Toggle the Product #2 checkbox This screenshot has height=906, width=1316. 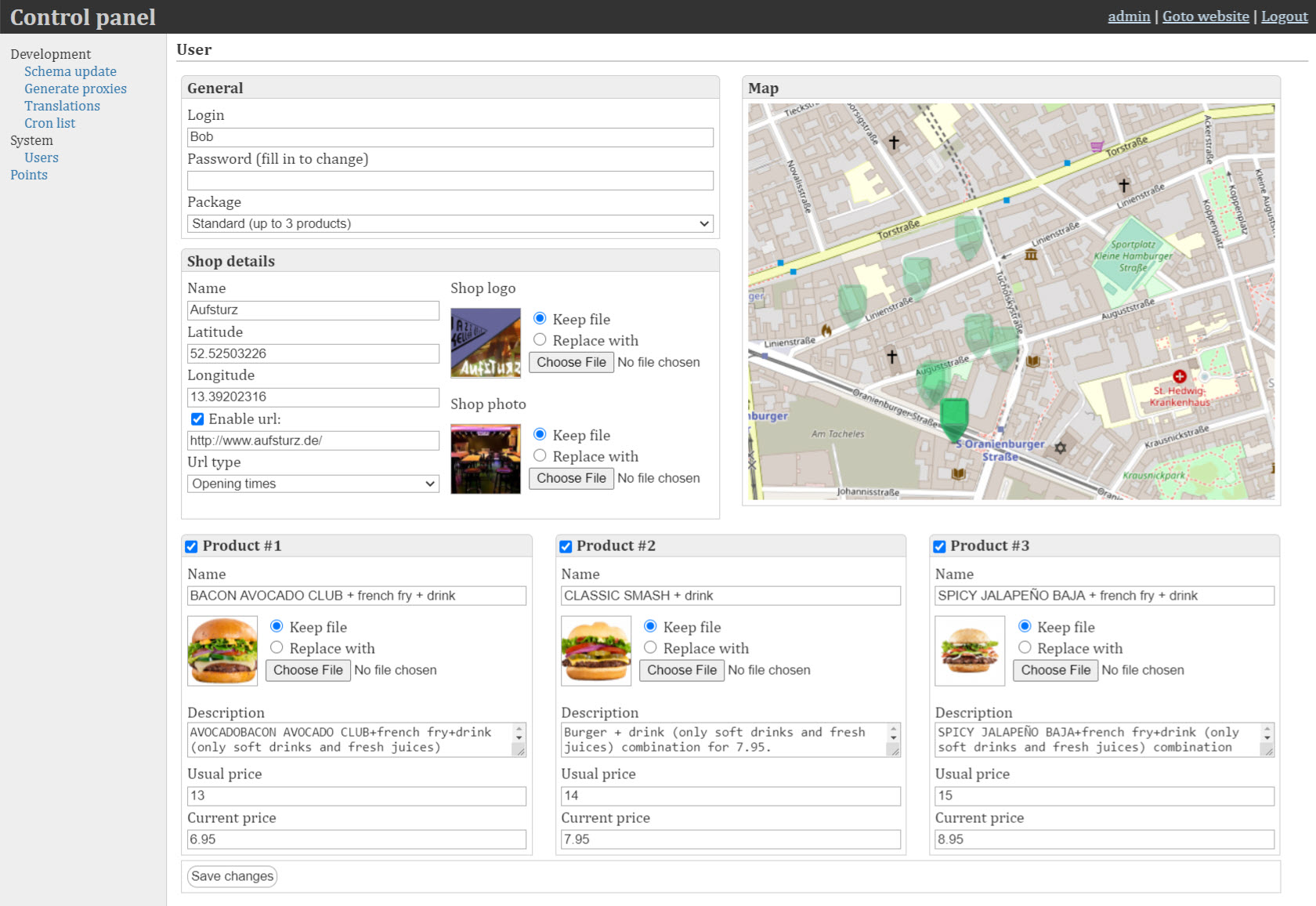coord(566,547)
